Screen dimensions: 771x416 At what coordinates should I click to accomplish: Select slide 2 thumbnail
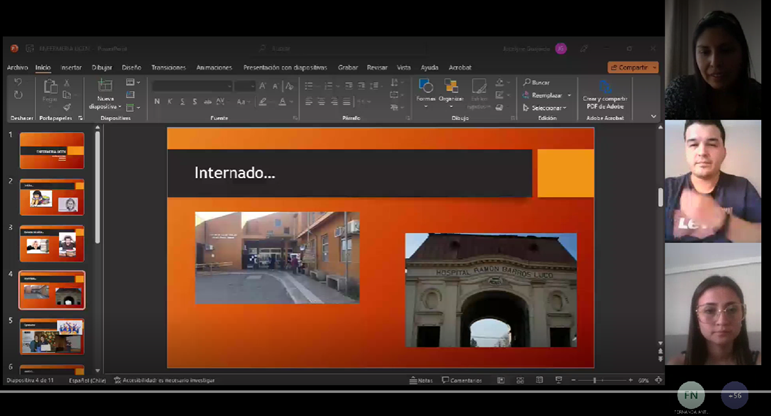[52, 197]
